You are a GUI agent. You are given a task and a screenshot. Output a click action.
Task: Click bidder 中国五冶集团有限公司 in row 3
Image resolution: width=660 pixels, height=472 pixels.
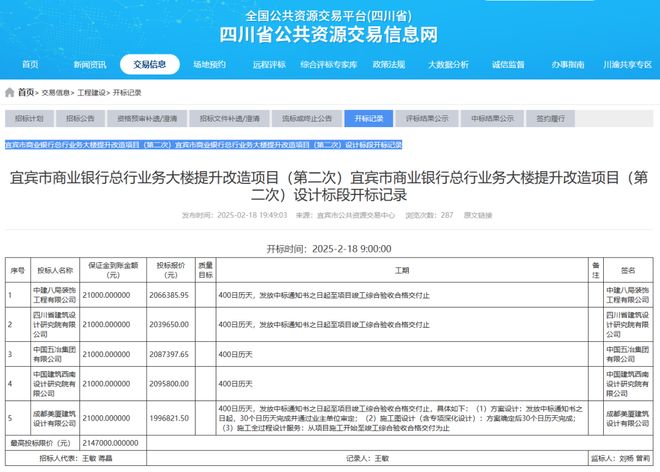[x=55, y=354]
